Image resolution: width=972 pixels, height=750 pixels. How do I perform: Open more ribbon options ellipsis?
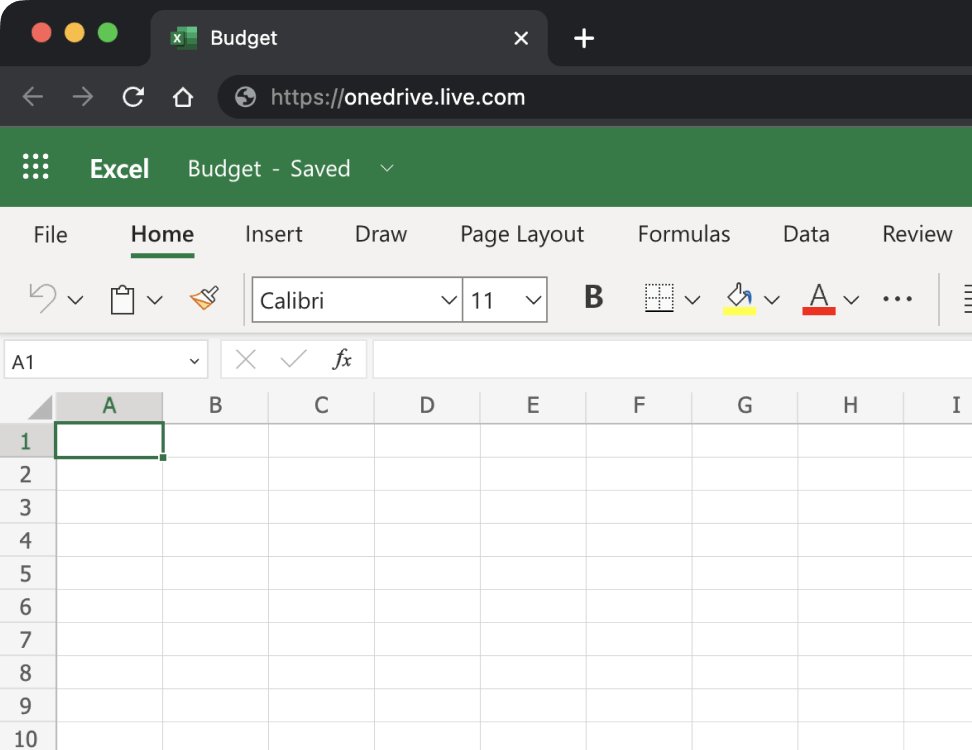pos(897,299)
